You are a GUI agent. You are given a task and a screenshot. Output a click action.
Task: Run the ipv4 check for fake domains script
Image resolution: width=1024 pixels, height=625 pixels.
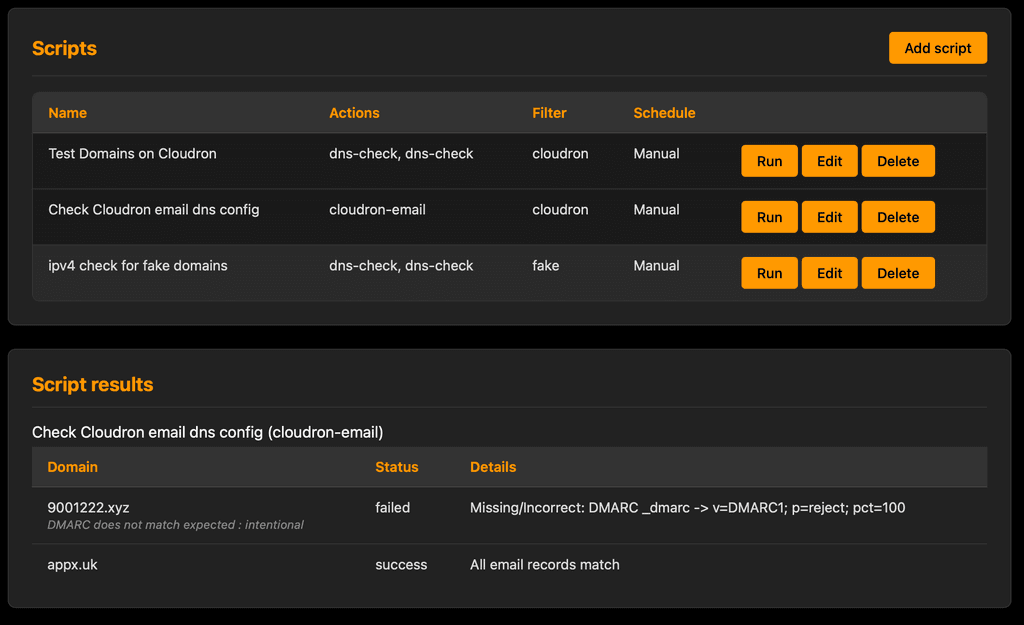coord(769,272)
